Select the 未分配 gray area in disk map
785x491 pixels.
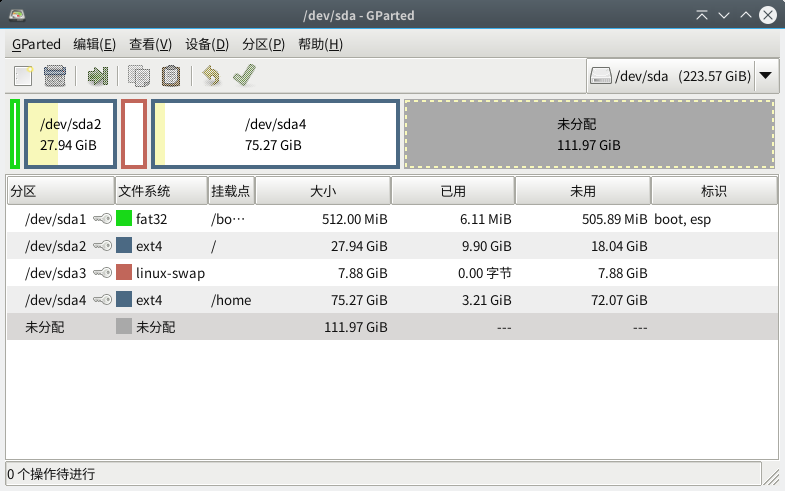(589, 135)
